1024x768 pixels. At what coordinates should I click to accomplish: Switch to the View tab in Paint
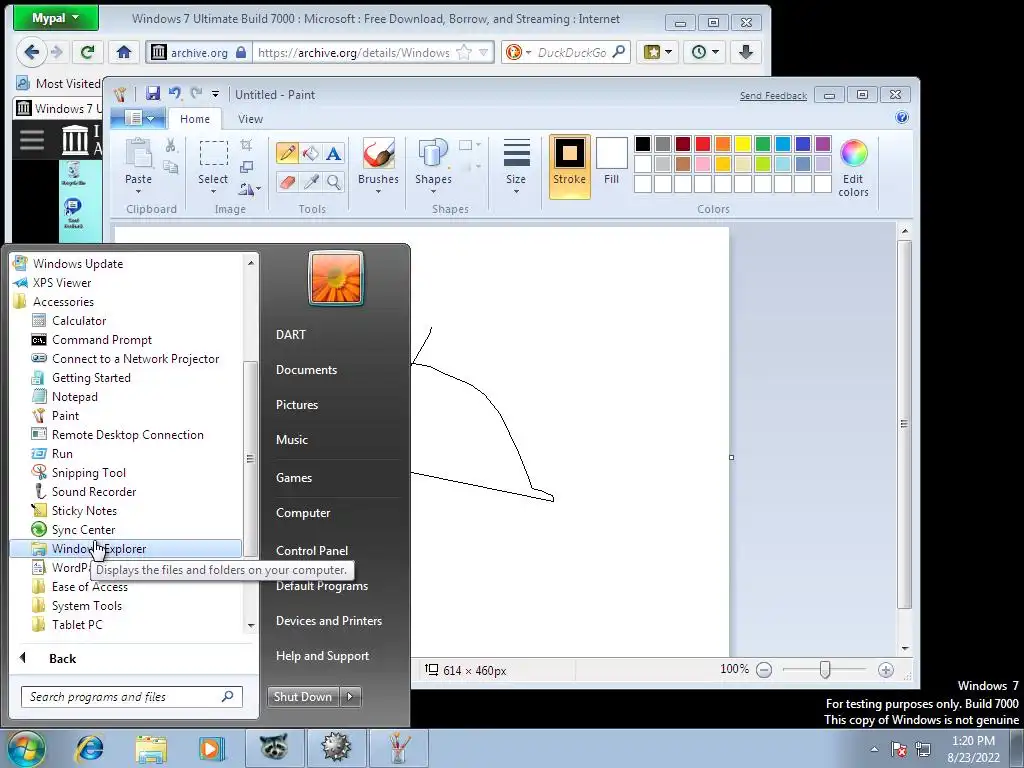click(250, 119)
